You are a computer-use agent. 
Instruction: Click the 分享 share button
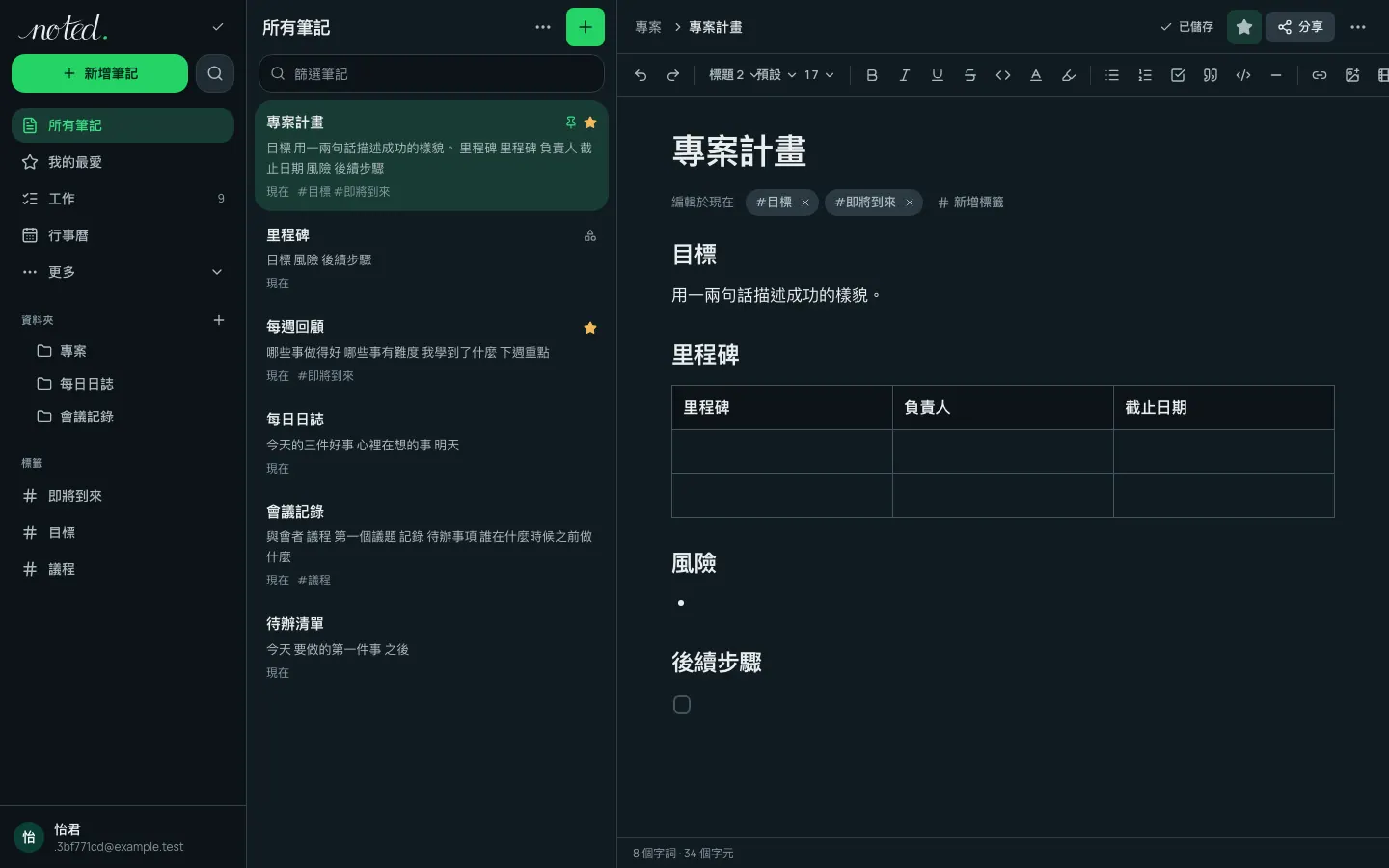pos(1300,27)
